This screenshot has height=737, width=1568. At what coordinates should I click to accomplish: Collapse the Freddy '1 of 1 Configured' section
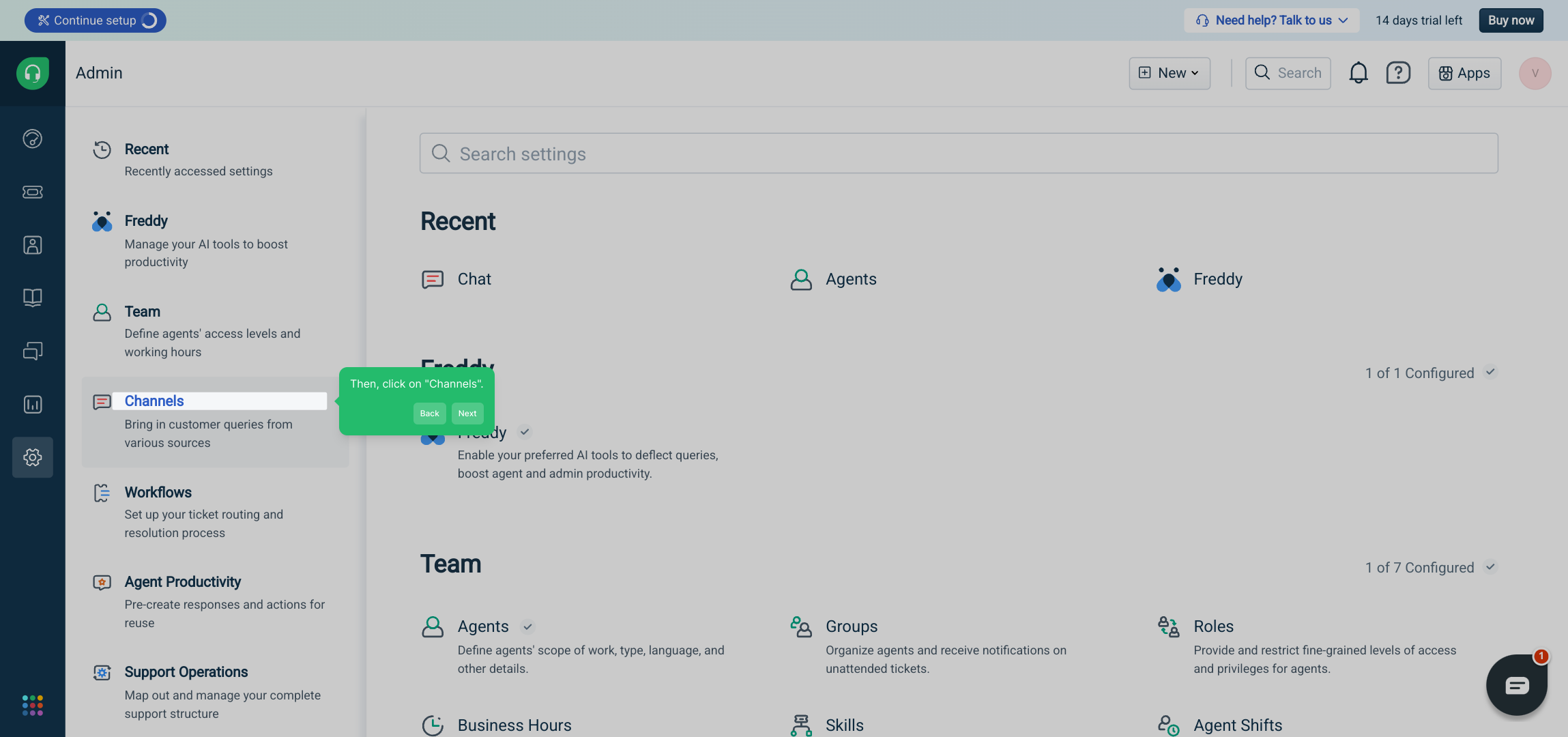1490,373
